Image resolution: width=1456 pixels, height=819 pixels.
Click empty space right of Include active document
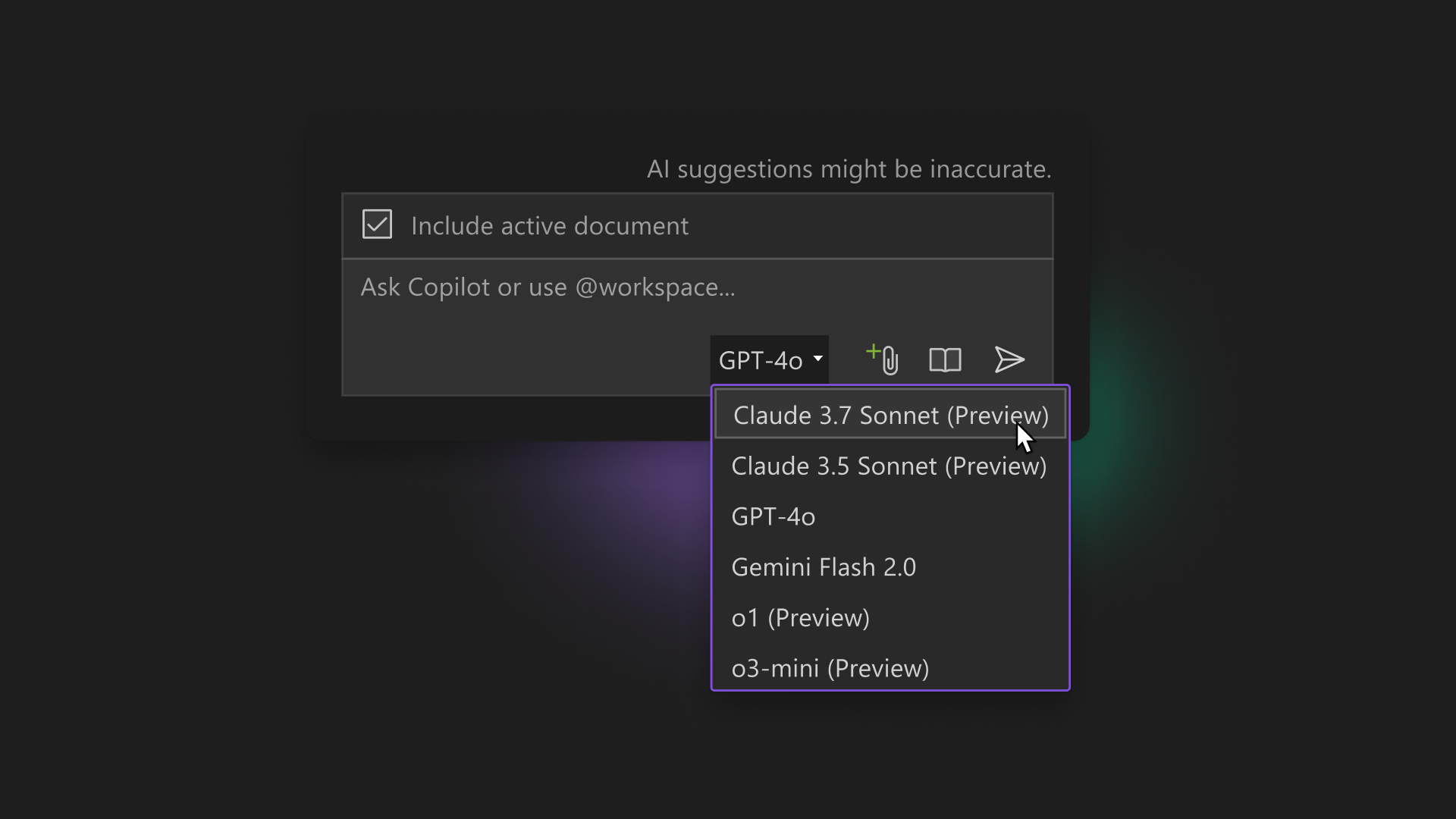[872, 226]
